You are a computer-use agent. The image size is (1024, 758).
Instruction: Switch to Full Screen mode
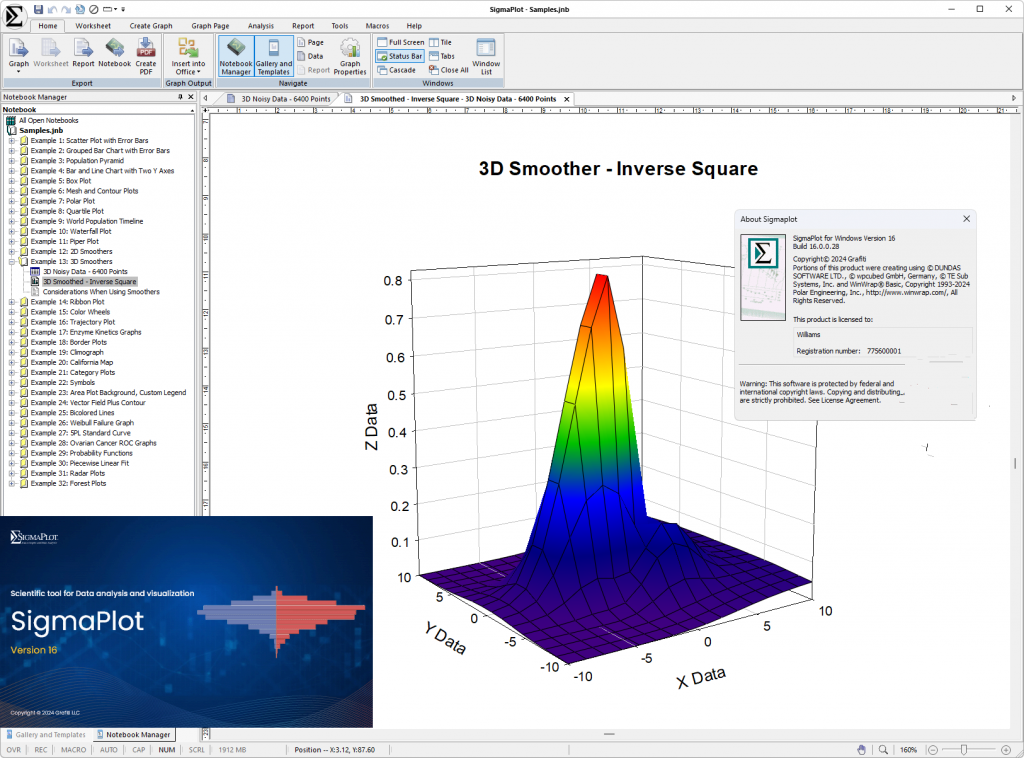click(x=400, y=42)
